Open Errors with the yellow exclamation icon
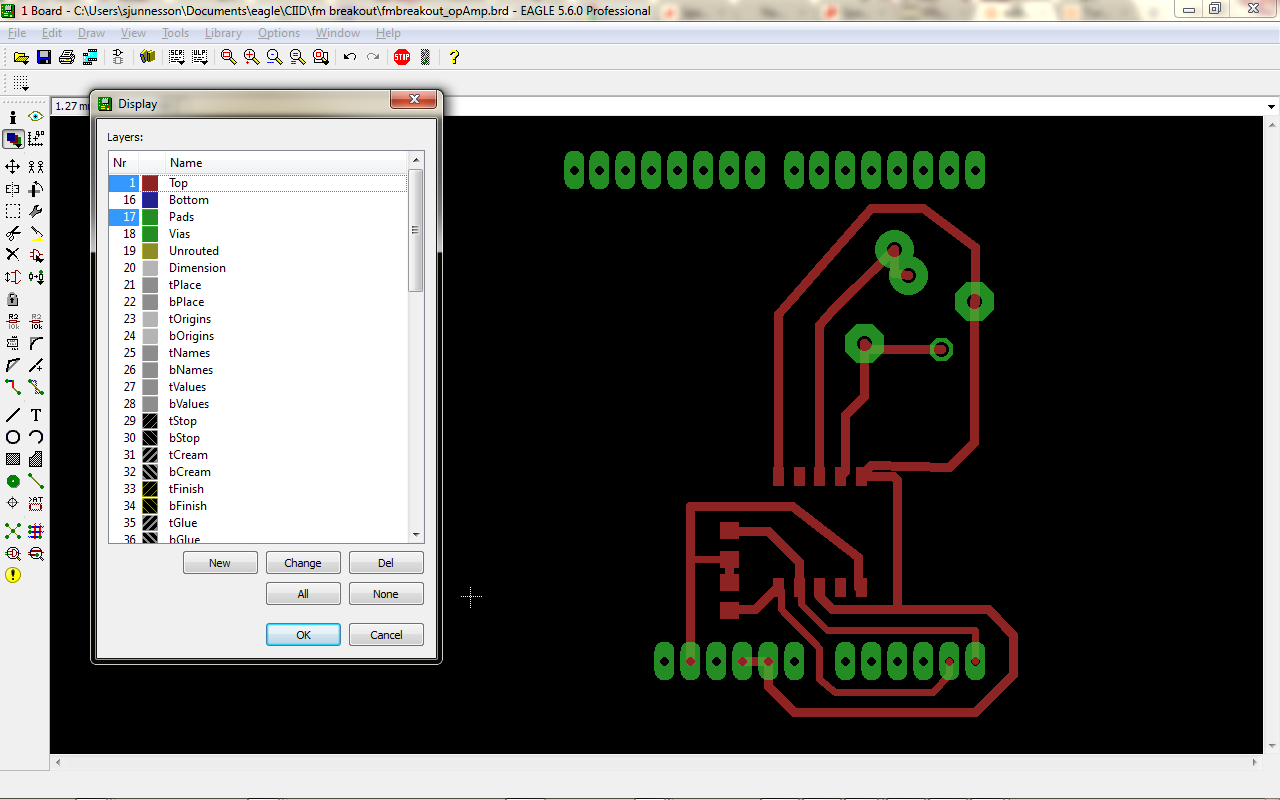This screenshot has height=800, width=1280. click(x=13, y=575)
